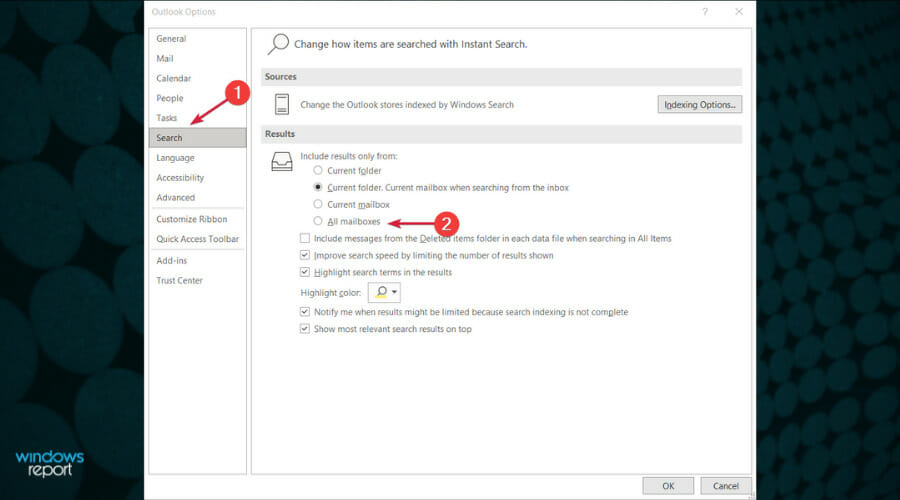Viewport: 900px width, 500px height.
Task: Click the Outlook Options window title
Action: pyautogui.click(x=184, y=11)
